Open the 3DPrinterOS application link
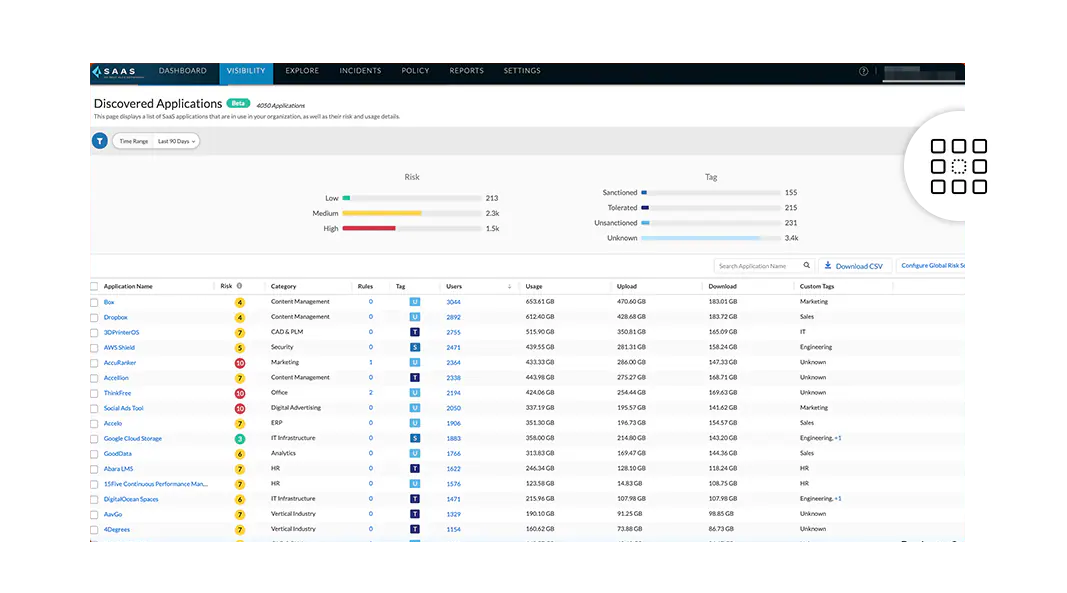Image resolution: width=1067 pixels, height=593 pixels. point(121,332)
